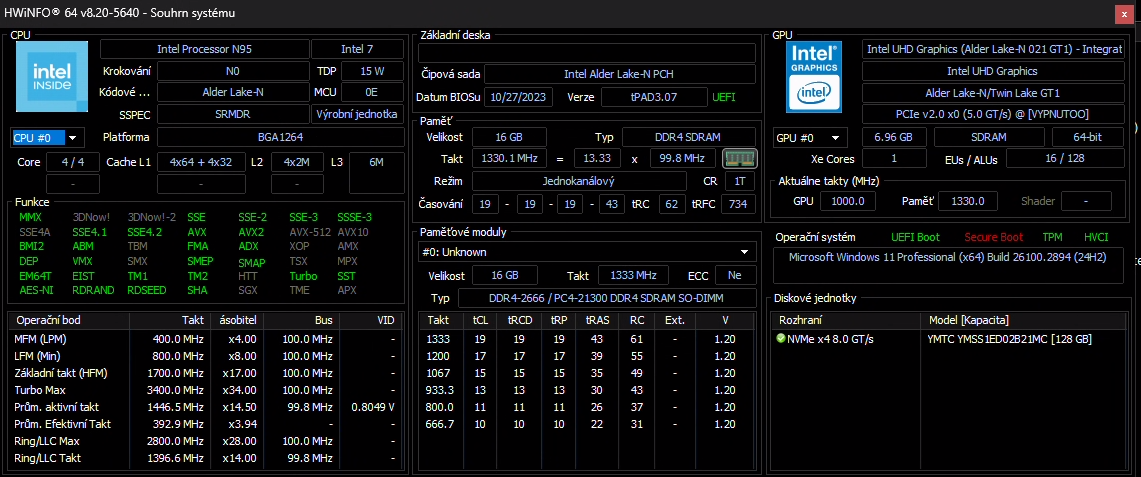Click the 1333 timing row in module table

click(588, 339)
